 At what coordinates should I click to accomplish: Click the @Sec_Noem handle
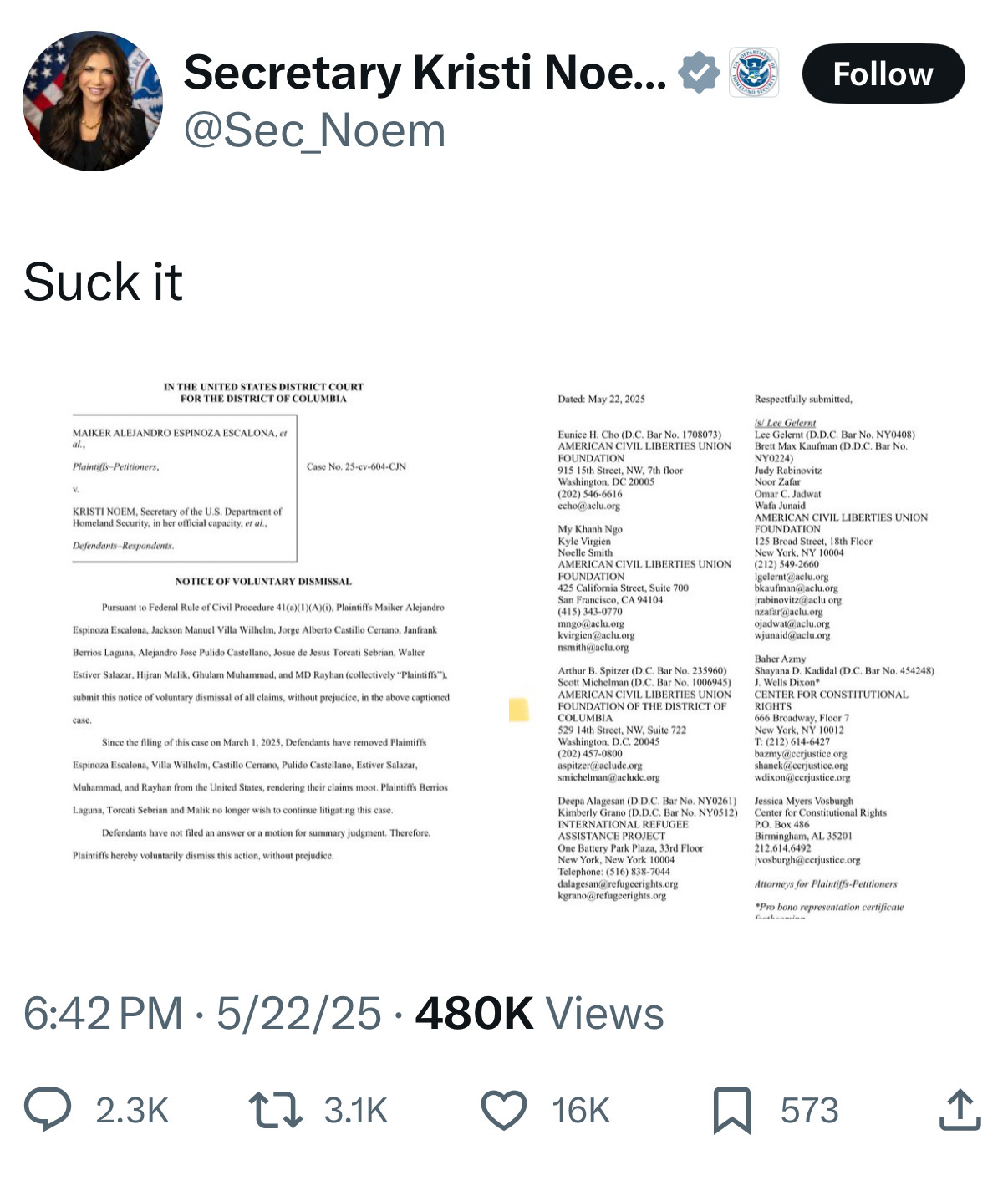point(314,130)
